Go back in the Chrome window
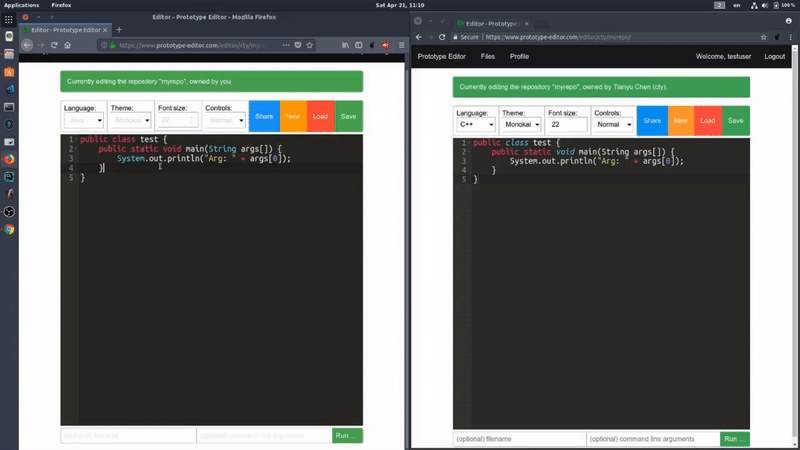Image resolution: width=800 pixels, height=450 pixels. (x=418, y=37)
